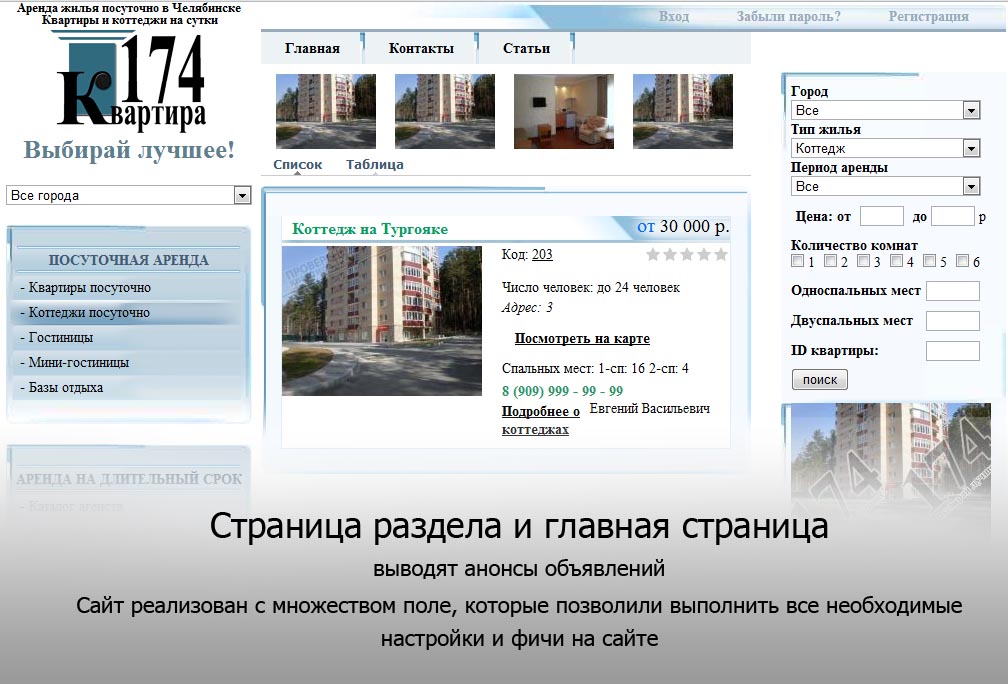Rate the listing two stars
Image resolution: width=1008 pixels, height=684 pixels.
click(670, 255)
